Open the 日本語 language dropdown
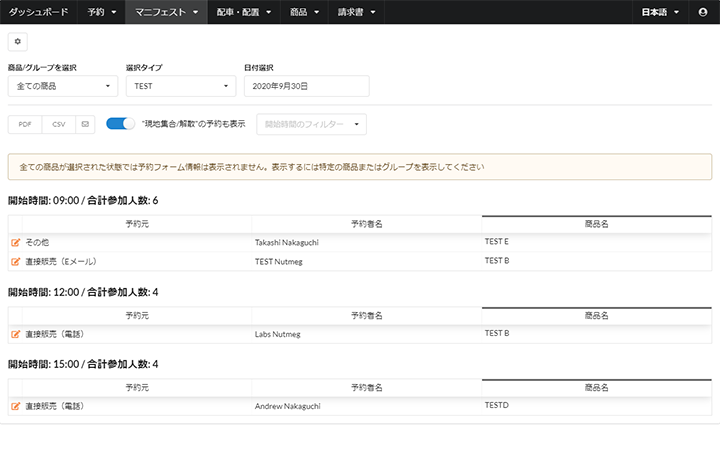Screen dimensions: 720x450 pyautogui.click(x=660, y=12)
